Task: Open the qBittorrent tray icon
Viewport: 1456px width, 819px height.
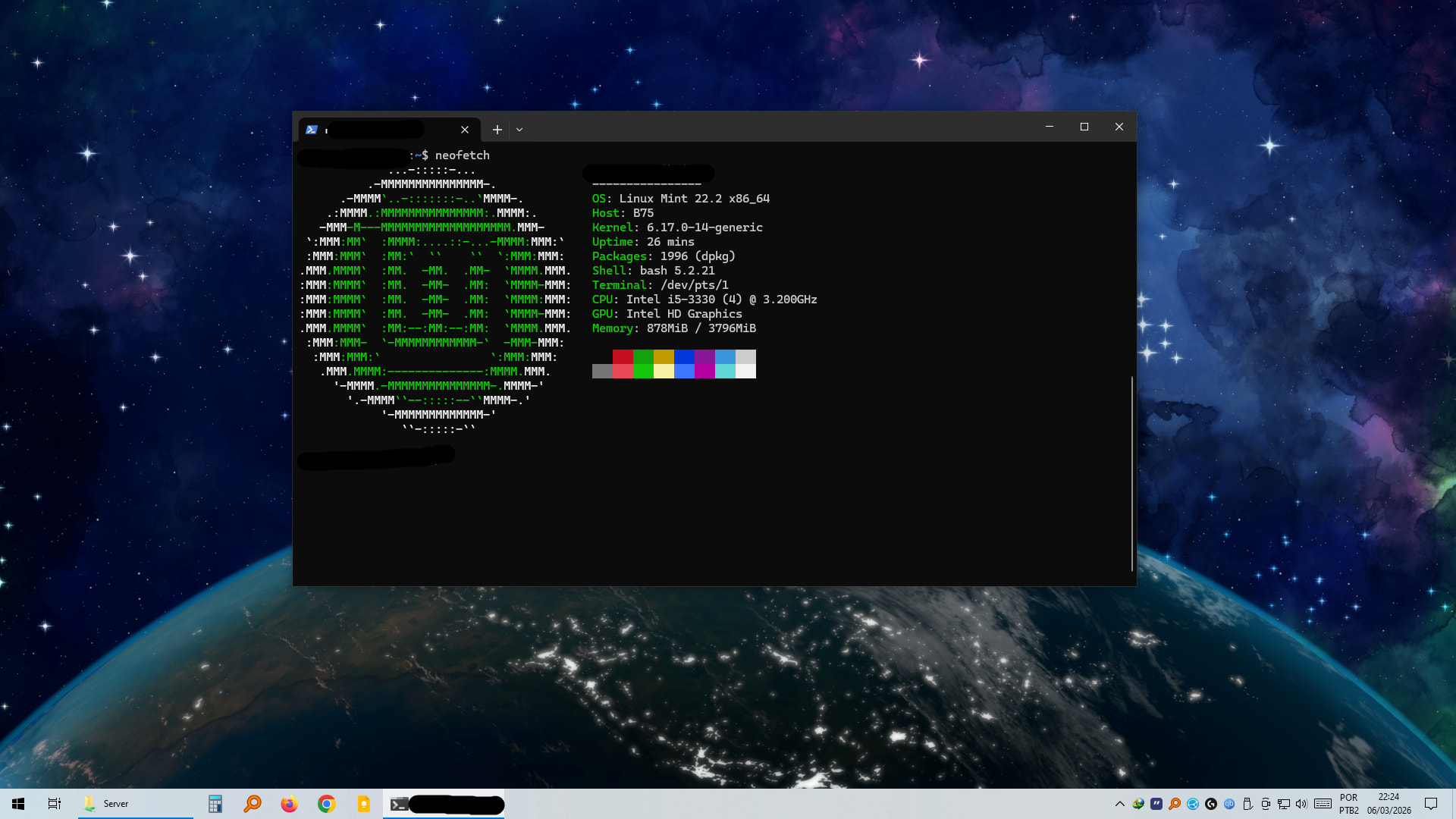Action: [x=1229, y=804]
